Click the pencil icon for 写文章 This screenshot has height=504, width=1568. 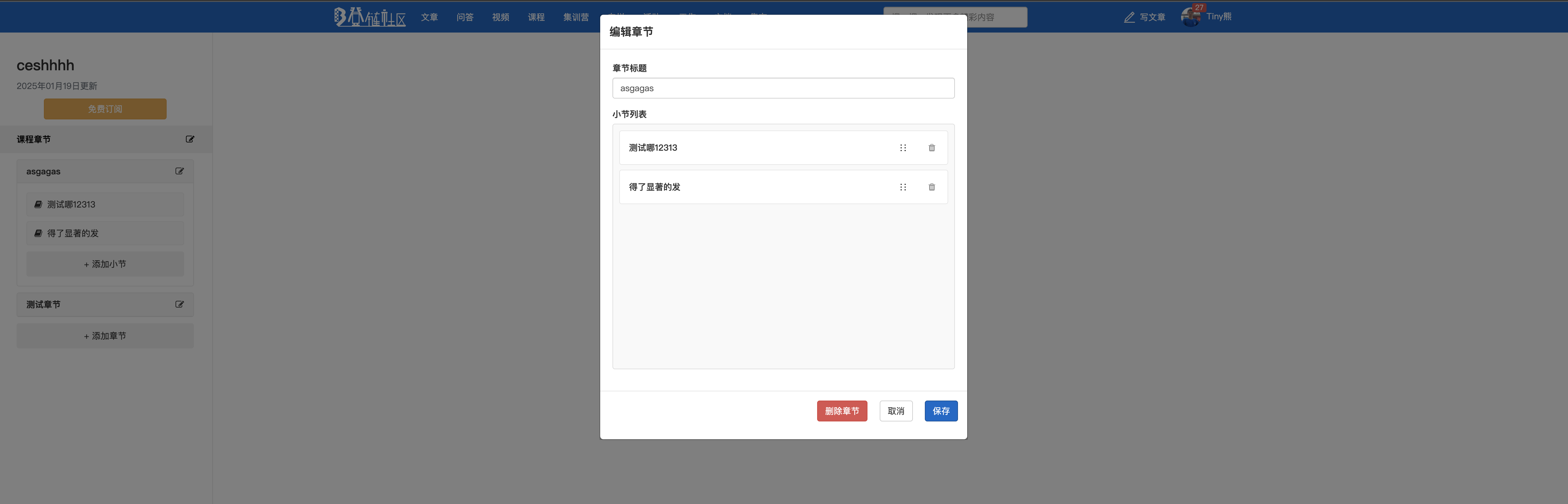1129,18
